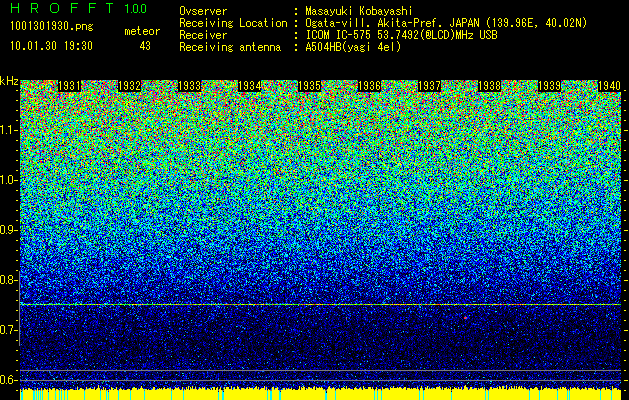Click the 0.7 frequency axis label

pyautogui.click(x=7, y=330)
